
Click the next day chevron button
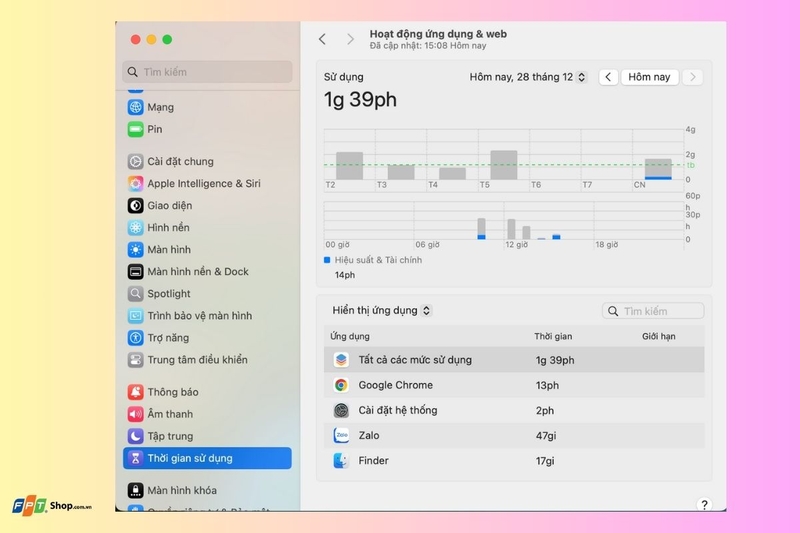[692, 77]
